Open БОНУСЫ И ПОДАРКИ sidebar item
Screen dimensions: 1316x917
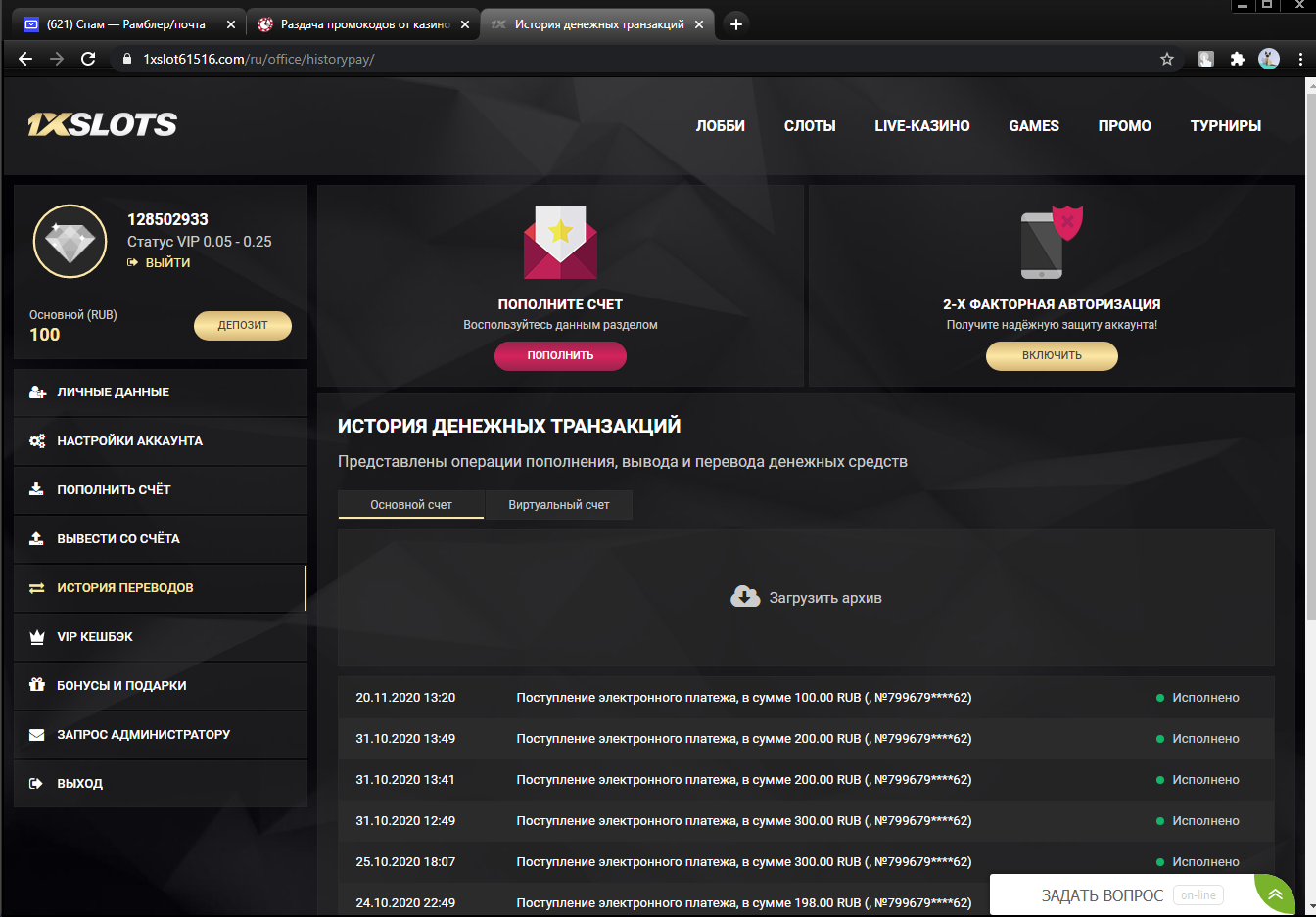[x=161, y=686]
